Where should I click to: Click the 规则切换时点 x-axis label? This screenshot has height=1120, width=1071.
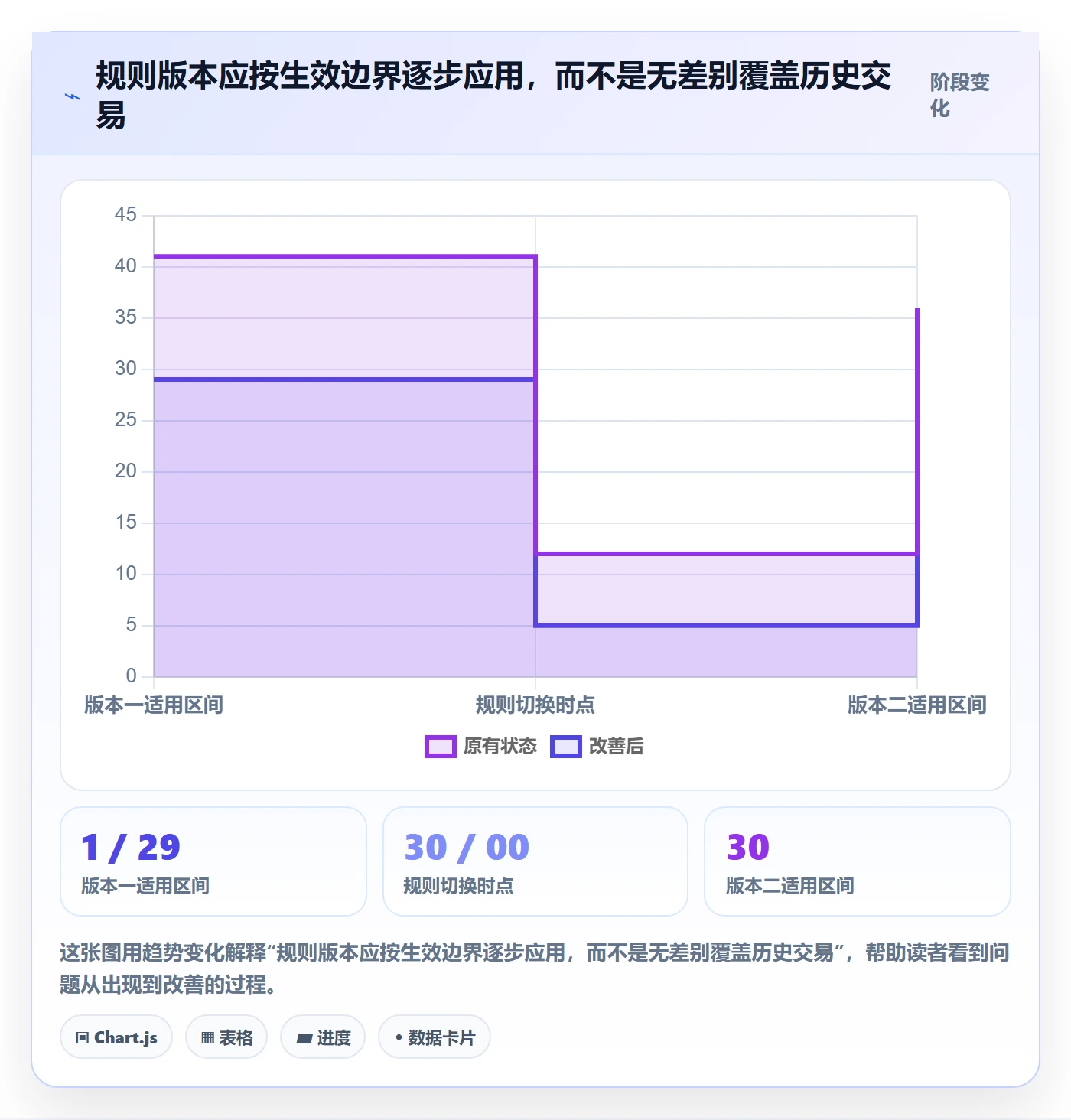tap(535, 705)
